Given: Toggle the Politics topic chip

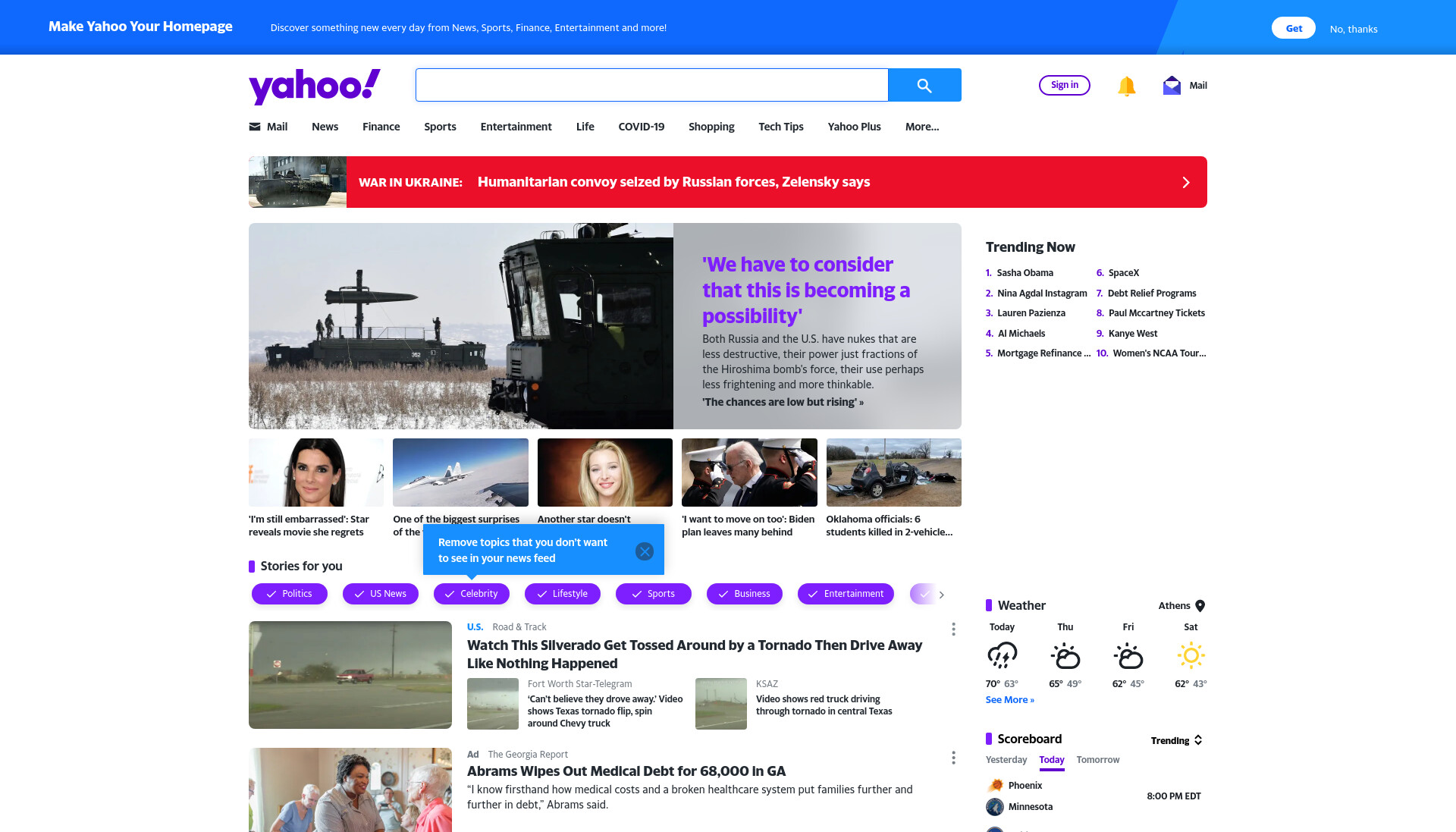Looking at the screenshot, I should 290,594.
